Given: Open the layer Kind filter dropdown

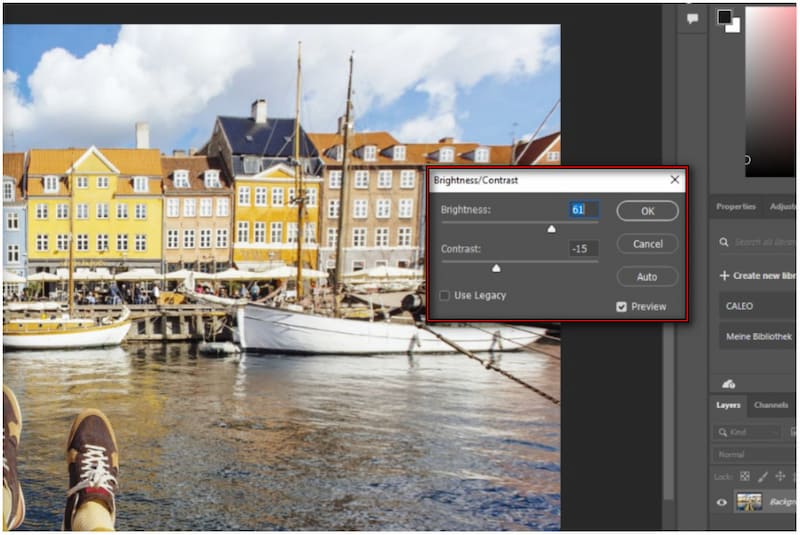Looking at the screenshot, I should (746, 432).
